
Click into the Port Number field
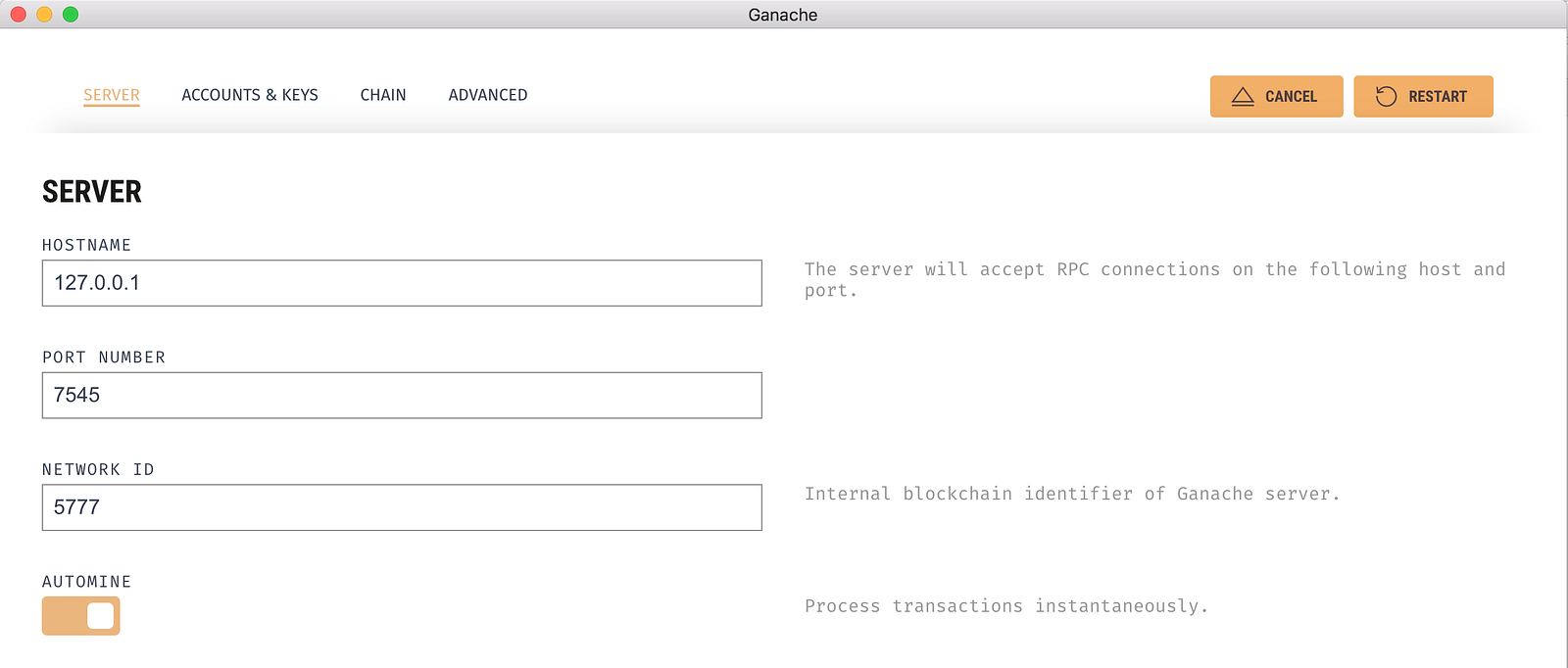(x=402, y=396)
